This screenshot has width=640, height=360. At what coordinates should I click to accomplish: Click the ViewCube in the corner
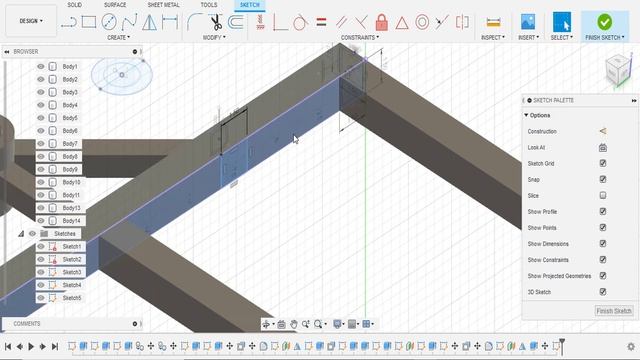[618, 70]
